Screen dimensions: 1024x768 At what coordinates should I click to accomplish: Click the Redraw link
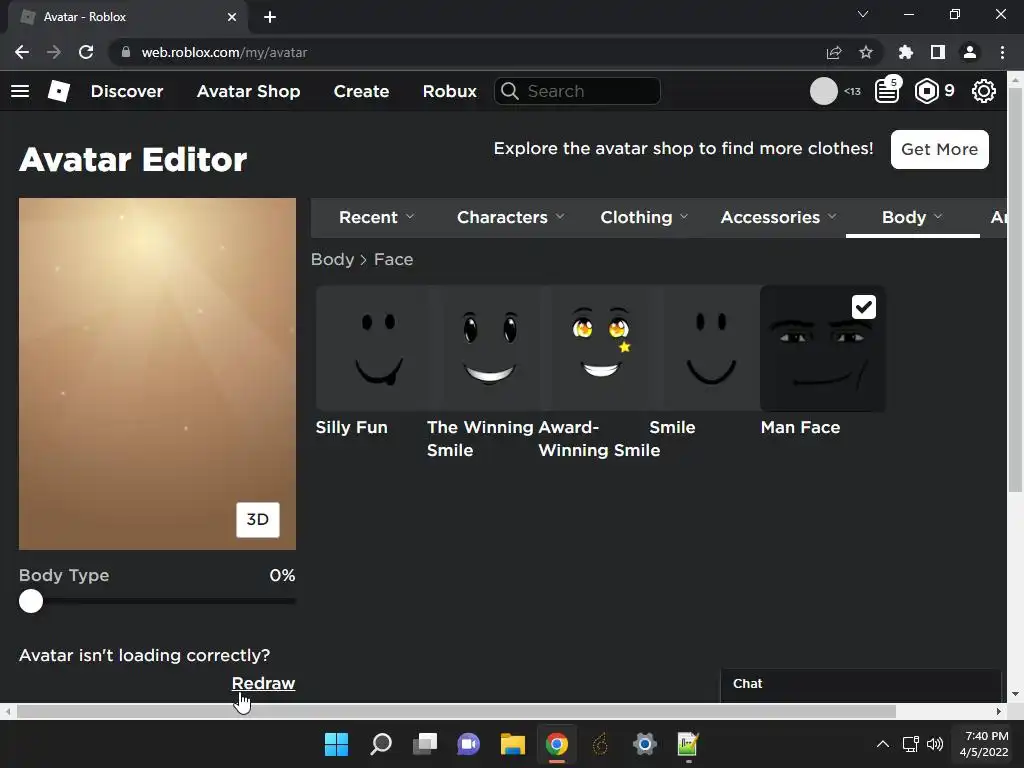263,683
